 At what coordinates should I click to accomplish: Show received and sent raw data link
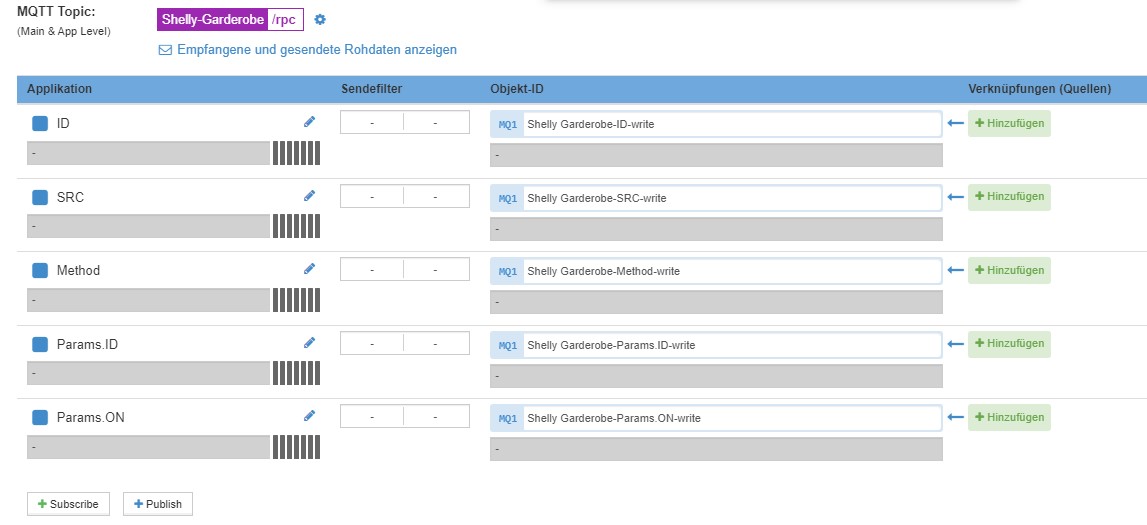(x=308, y=50)
